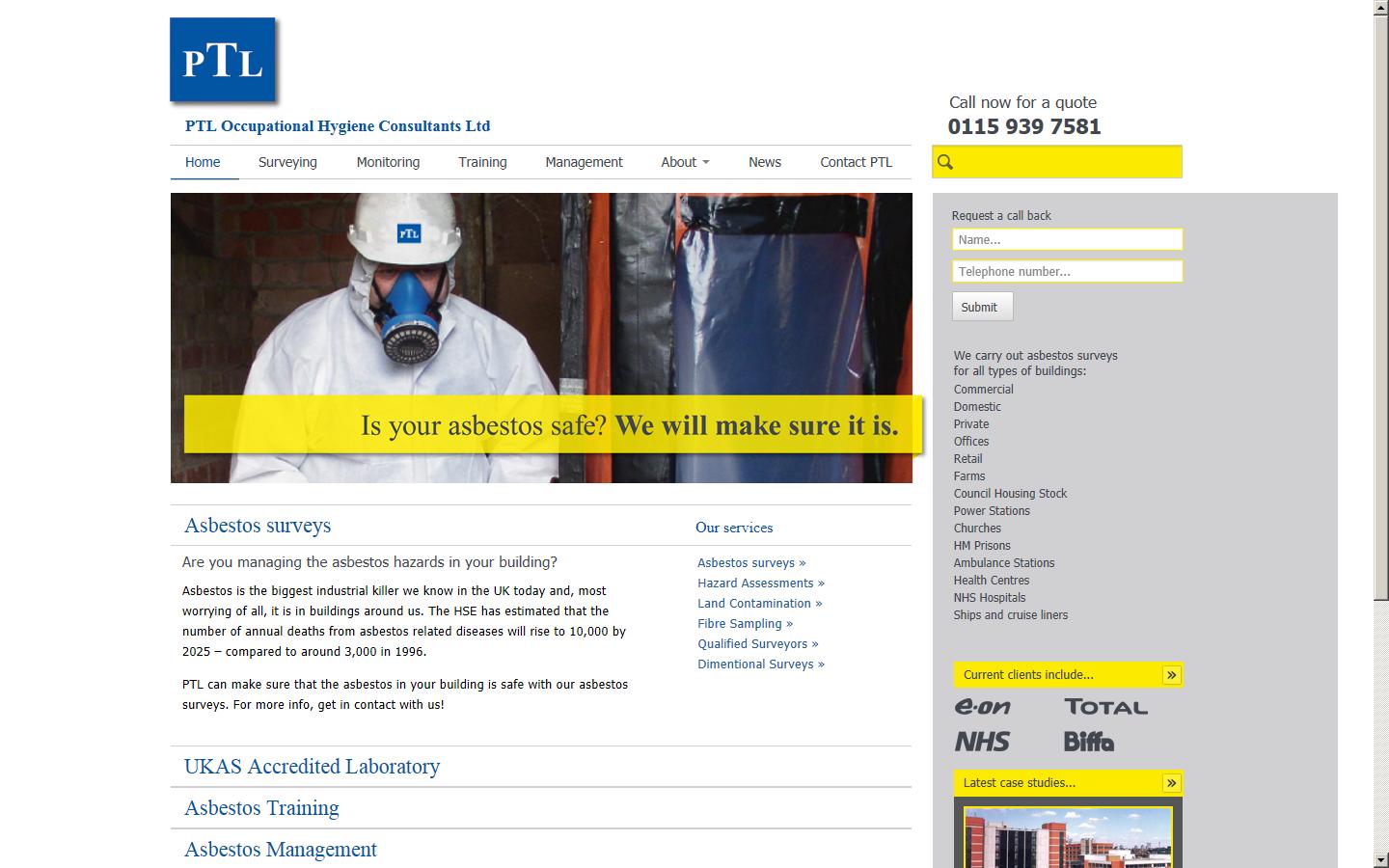Image resolution: width=1389 pixels, height=868 pixels.
Task: Click the scroll down arrow on scrollbar
Action: pyautogui.click(x=1381, y=859)
